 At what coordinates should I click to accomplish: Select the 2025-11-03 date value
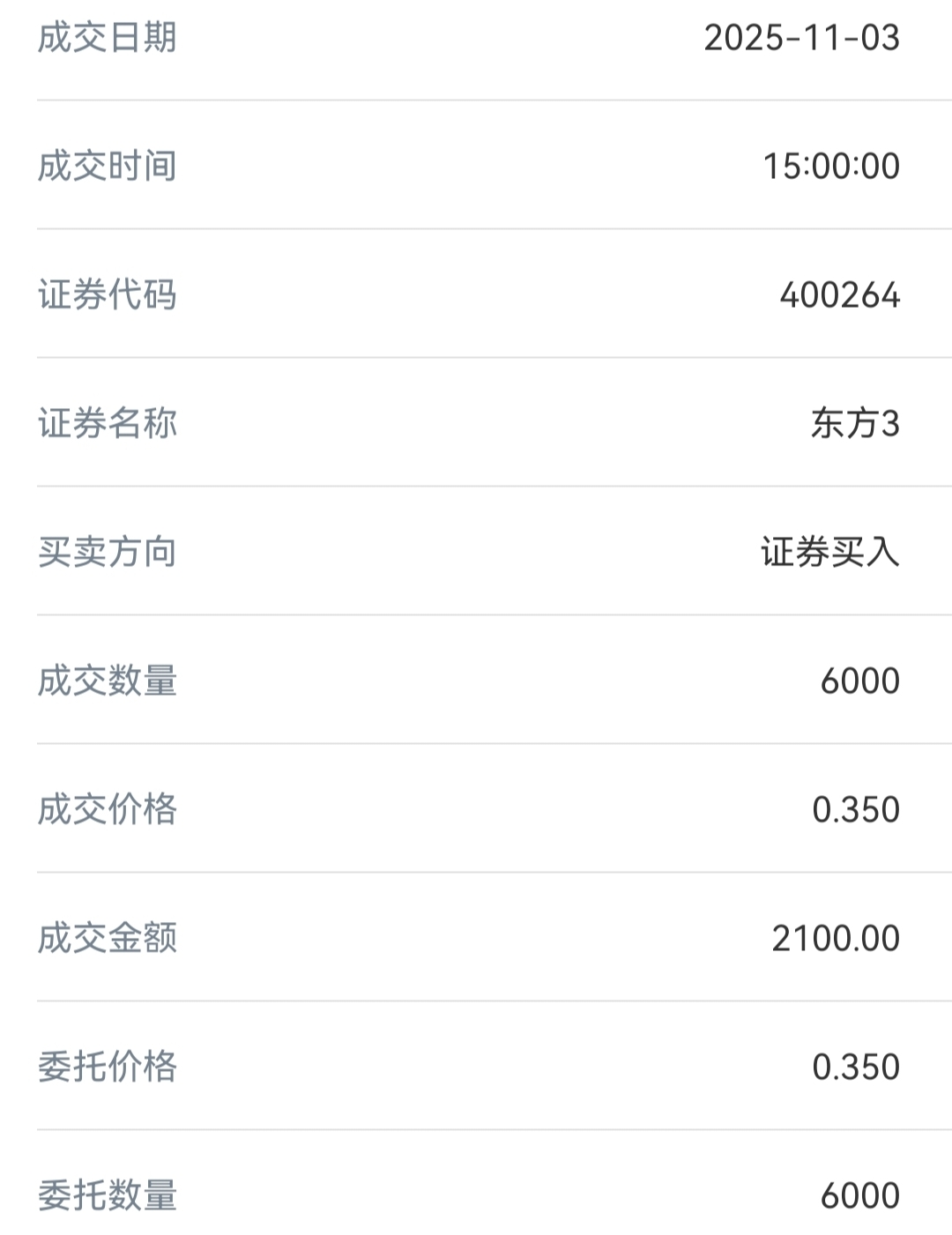tap(802, 38)
